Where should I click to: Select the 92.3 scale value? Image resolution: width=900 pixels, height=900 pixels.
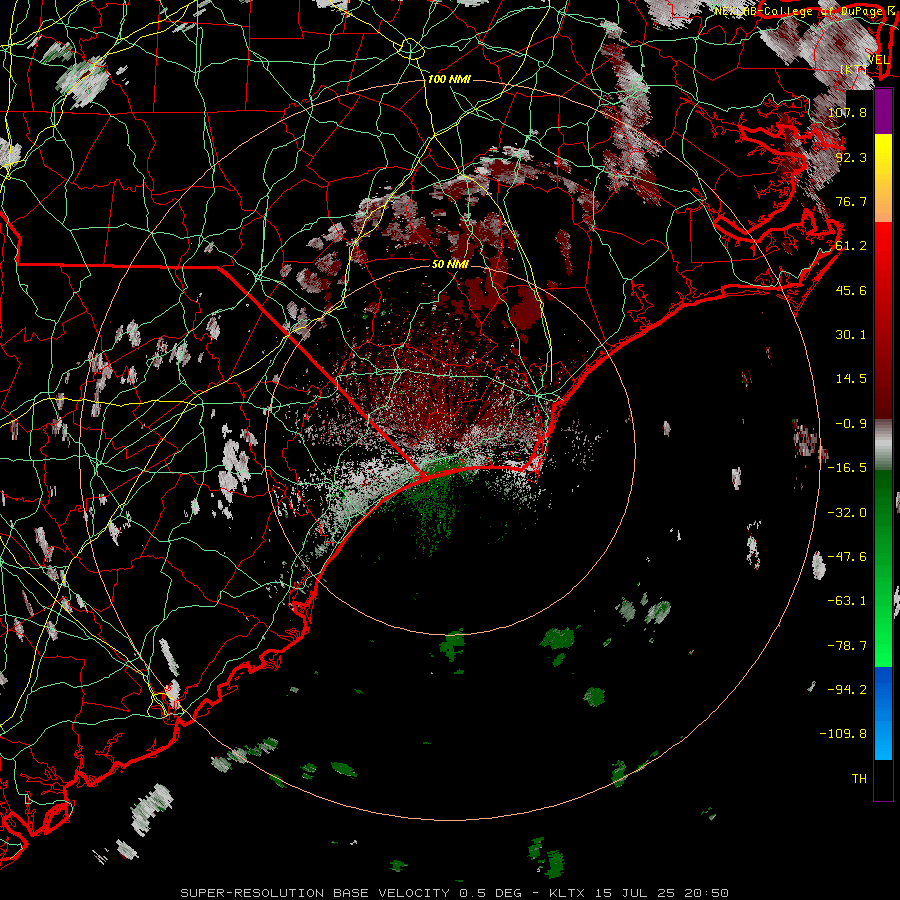coord(851,157)
